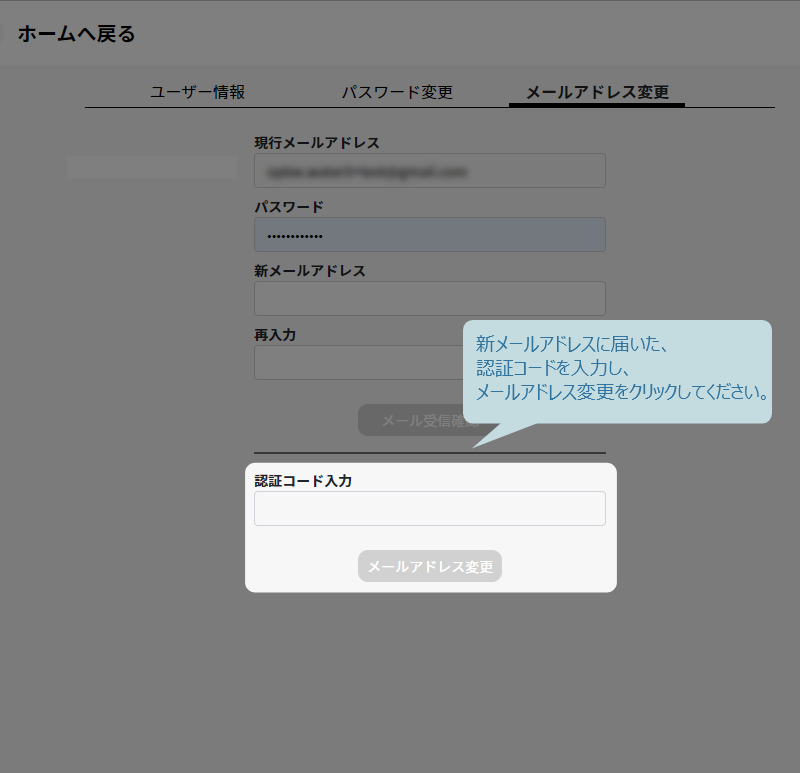Click the 認証コード入力 label
The width and height of the screenshot is (800, 773).
point(303,481)
